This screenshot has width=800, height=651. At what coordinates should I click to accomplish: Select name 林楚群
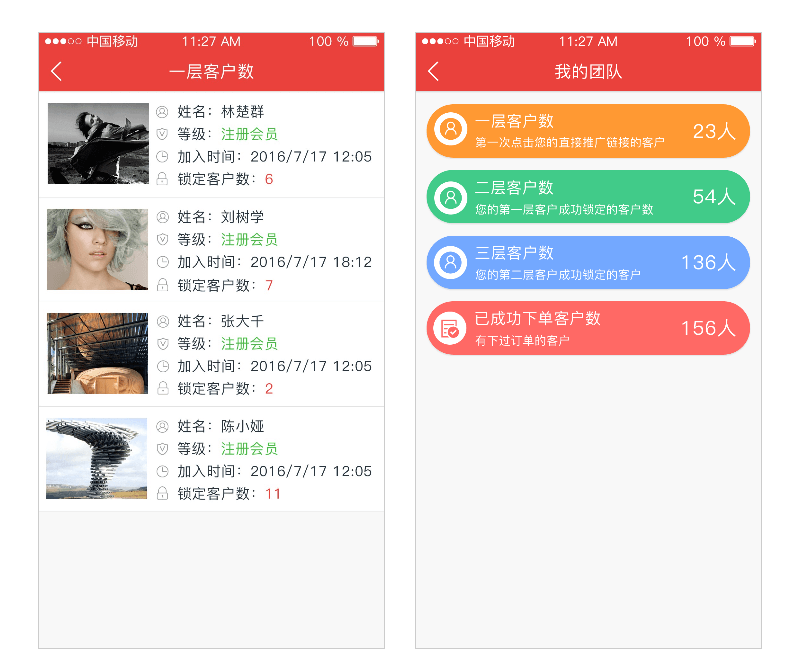point(242,112)
